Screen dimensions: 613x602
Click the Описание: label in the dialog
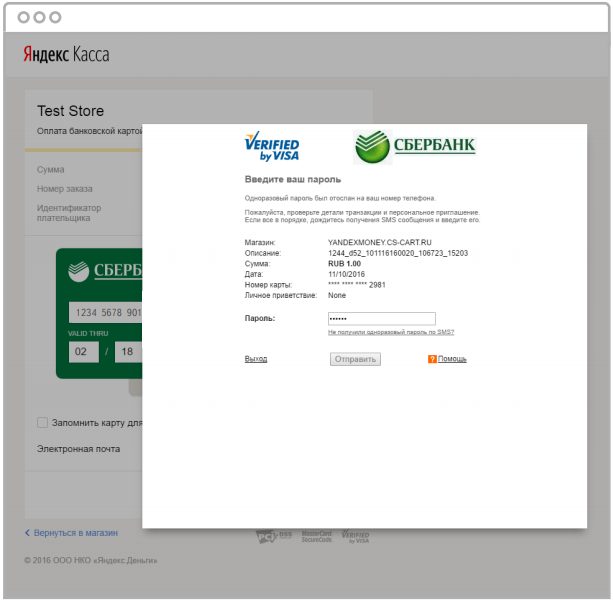coord(263,253)
